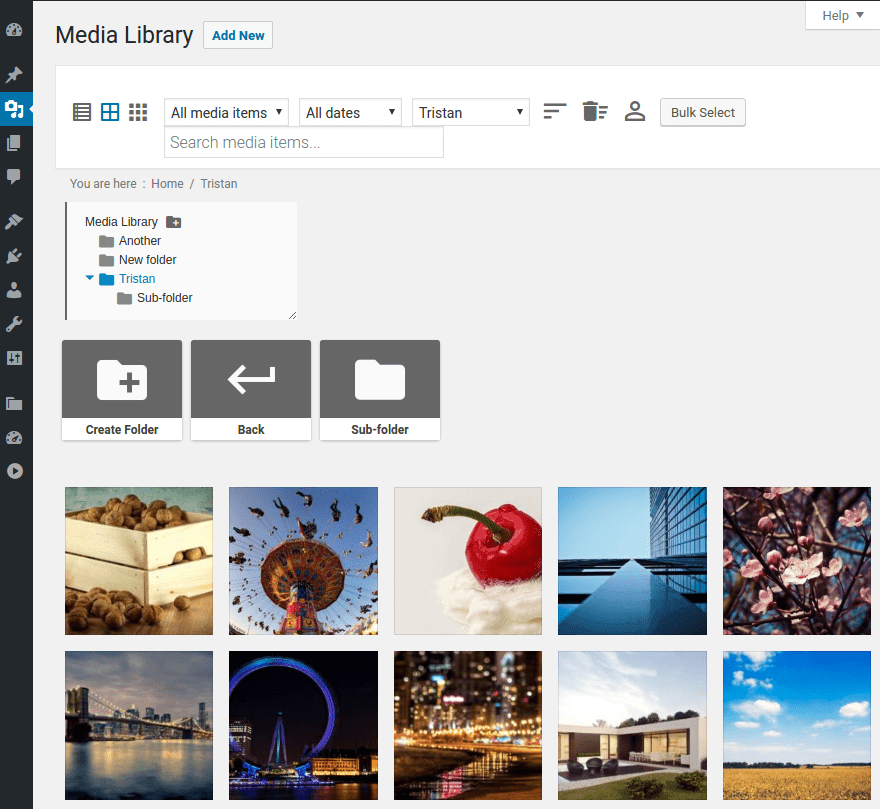Select the Another folder in tree
The image size is (880, 809).
pyautogui.click(x=139, y=241)
